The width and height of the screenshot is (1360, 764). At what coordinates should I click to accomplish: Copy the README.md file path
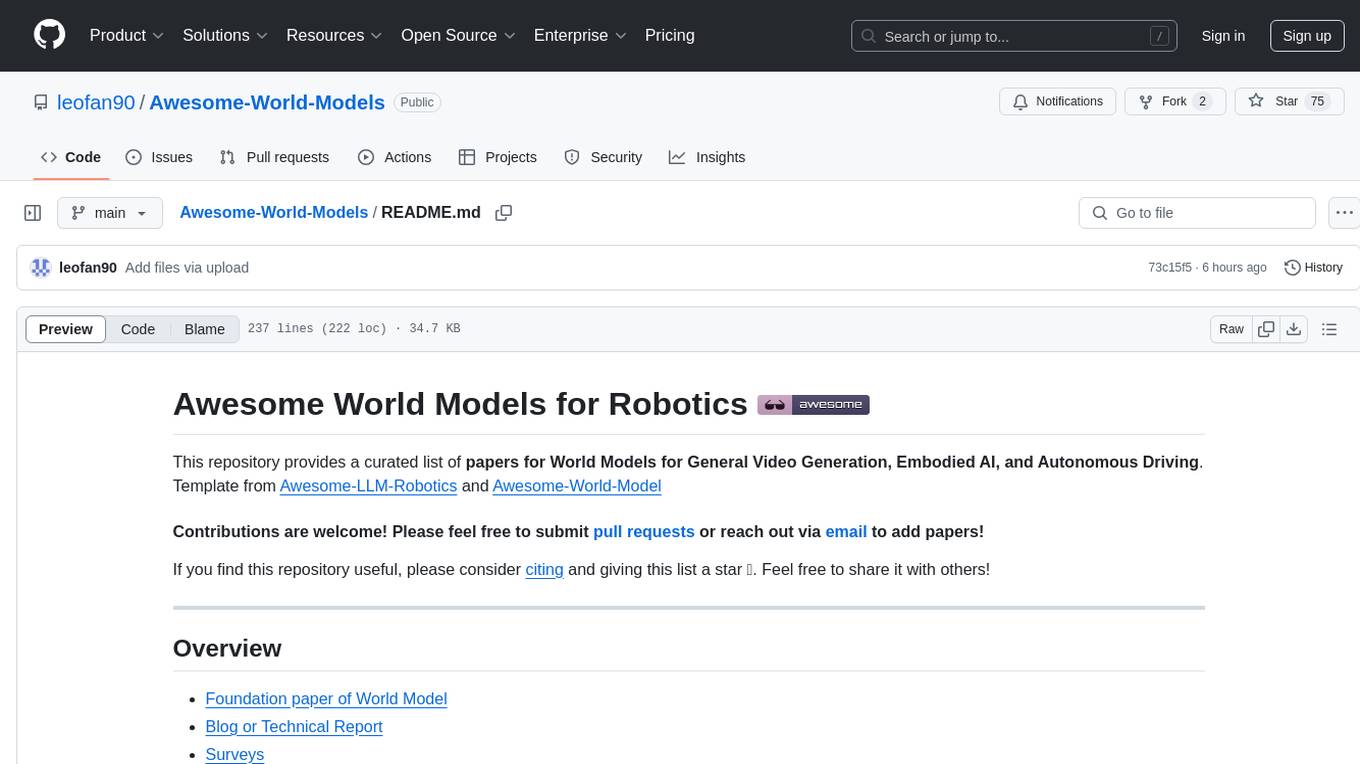(504, 213)
